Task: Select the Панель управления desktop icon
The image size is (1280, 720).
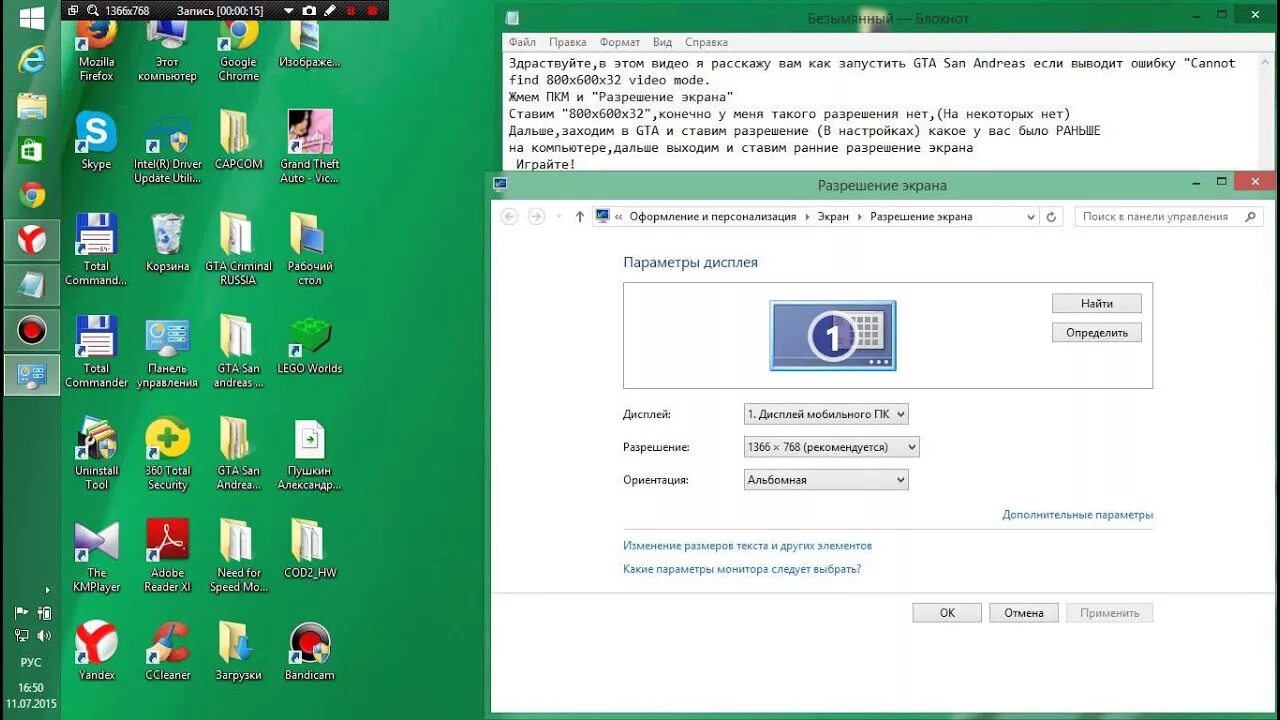Action: (167, 352)
